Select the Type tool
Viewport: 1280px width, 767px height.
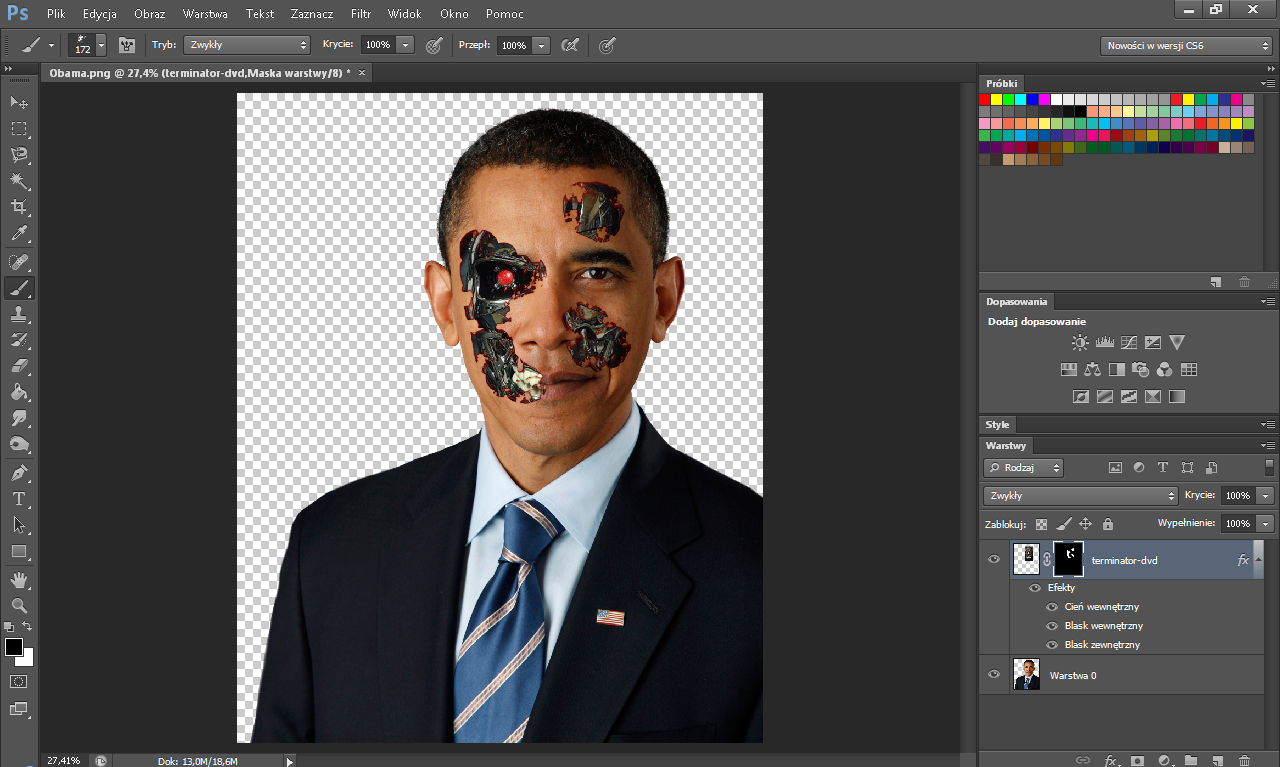click(19, 498)
